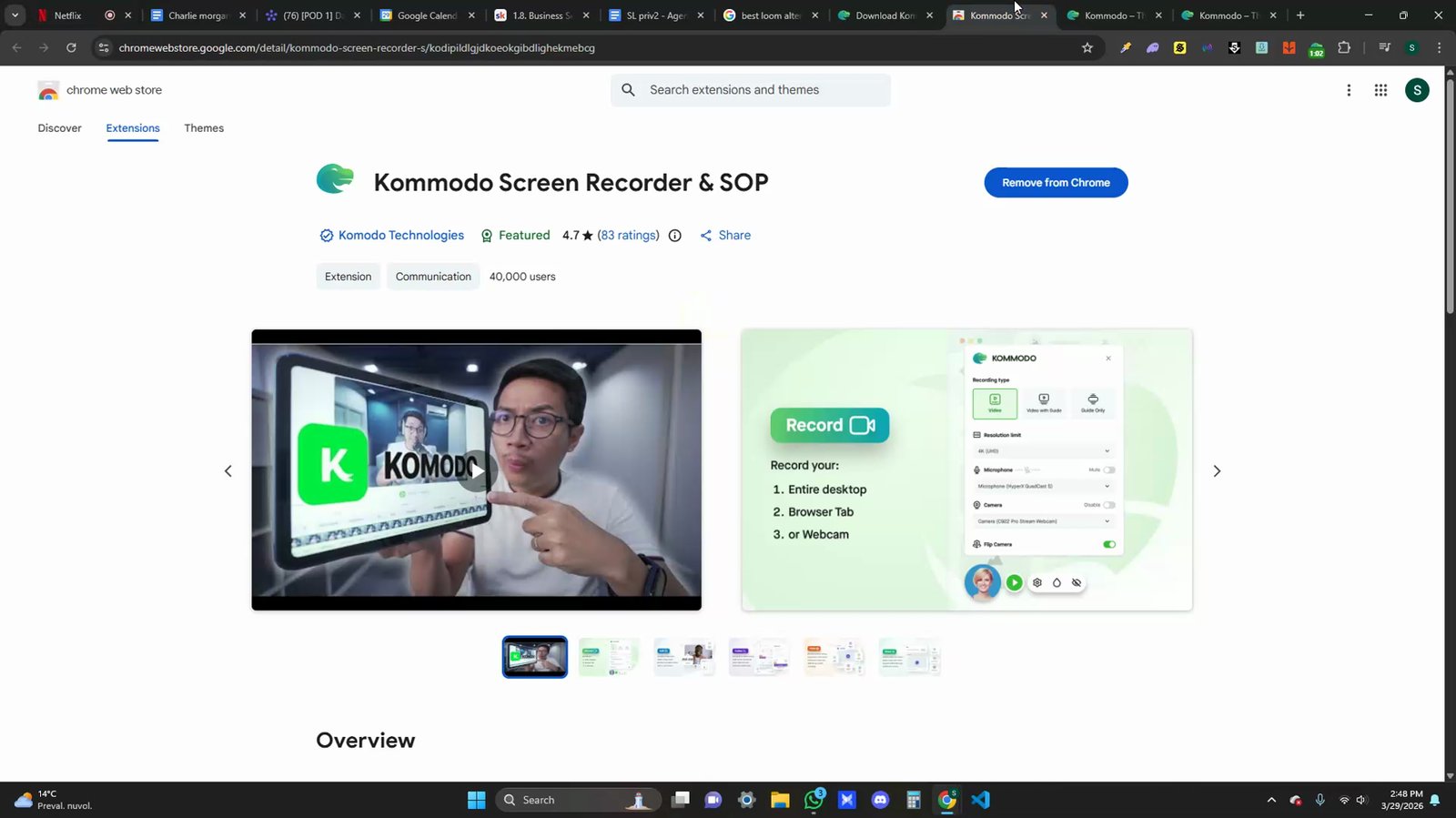Select the second screenshot thumbnail

tap(610, 657)
